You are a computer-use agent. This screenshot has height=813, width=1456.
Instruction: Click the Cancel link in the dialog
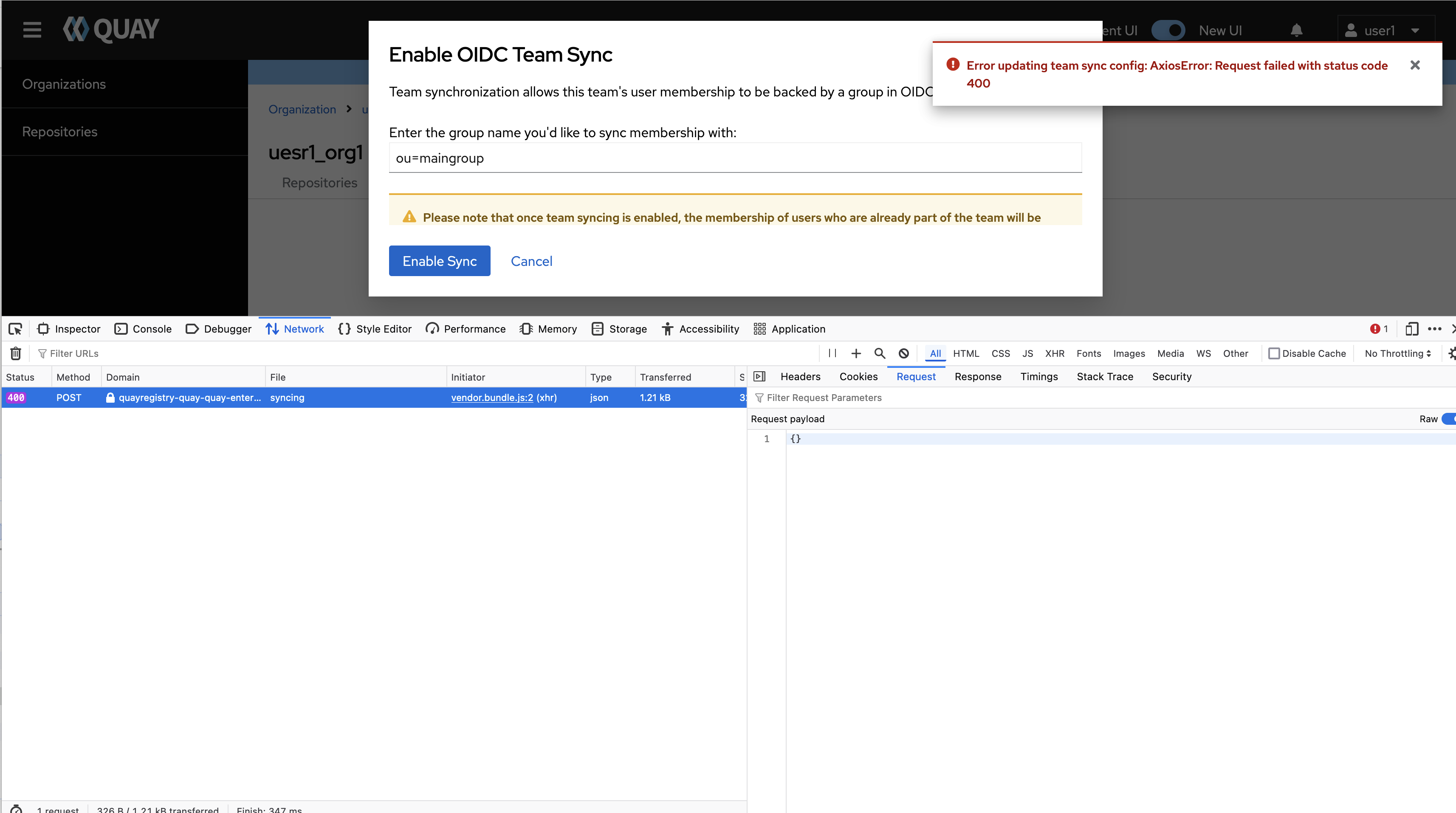tap(531, 261)
